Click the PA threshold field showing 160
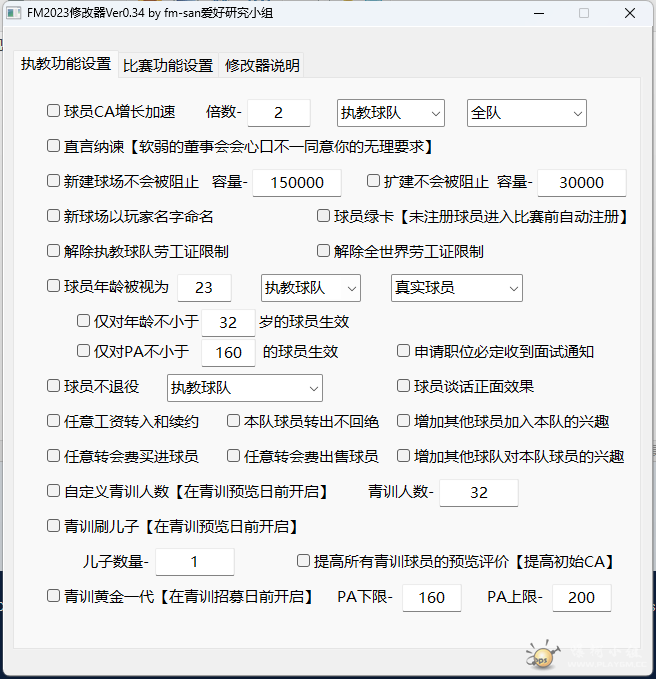This screenshot has height=679, width=656. pos(228,352)
